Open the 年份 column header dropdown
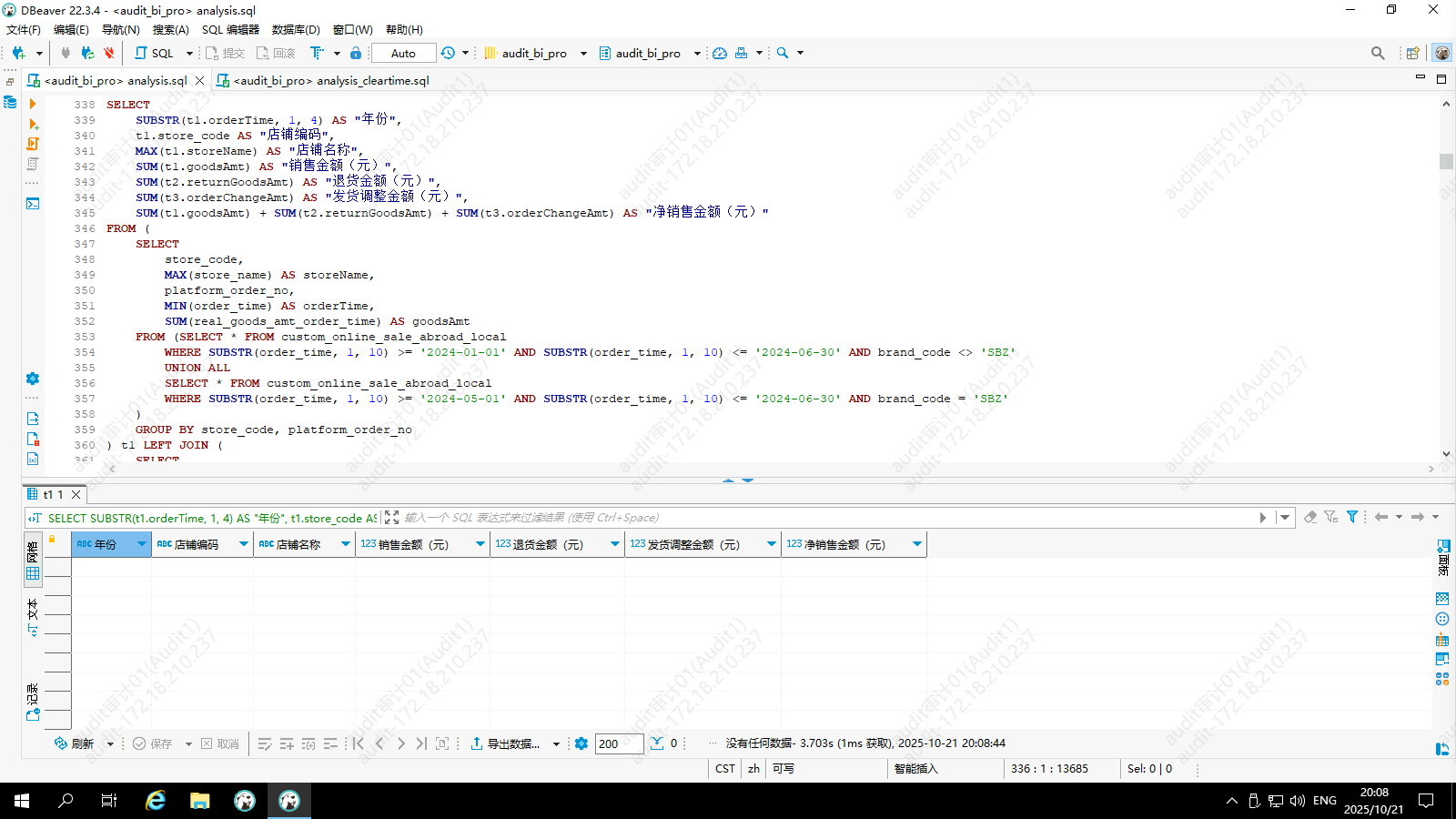This screenshot has height=819, width=1456. (141, 544)
